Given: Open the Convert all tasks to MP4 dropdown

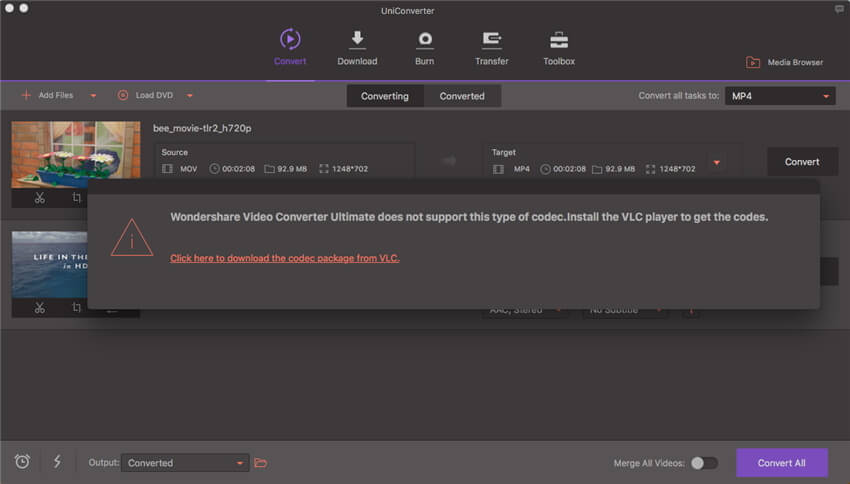Looking at the screenshot, I should click(780, 96).
